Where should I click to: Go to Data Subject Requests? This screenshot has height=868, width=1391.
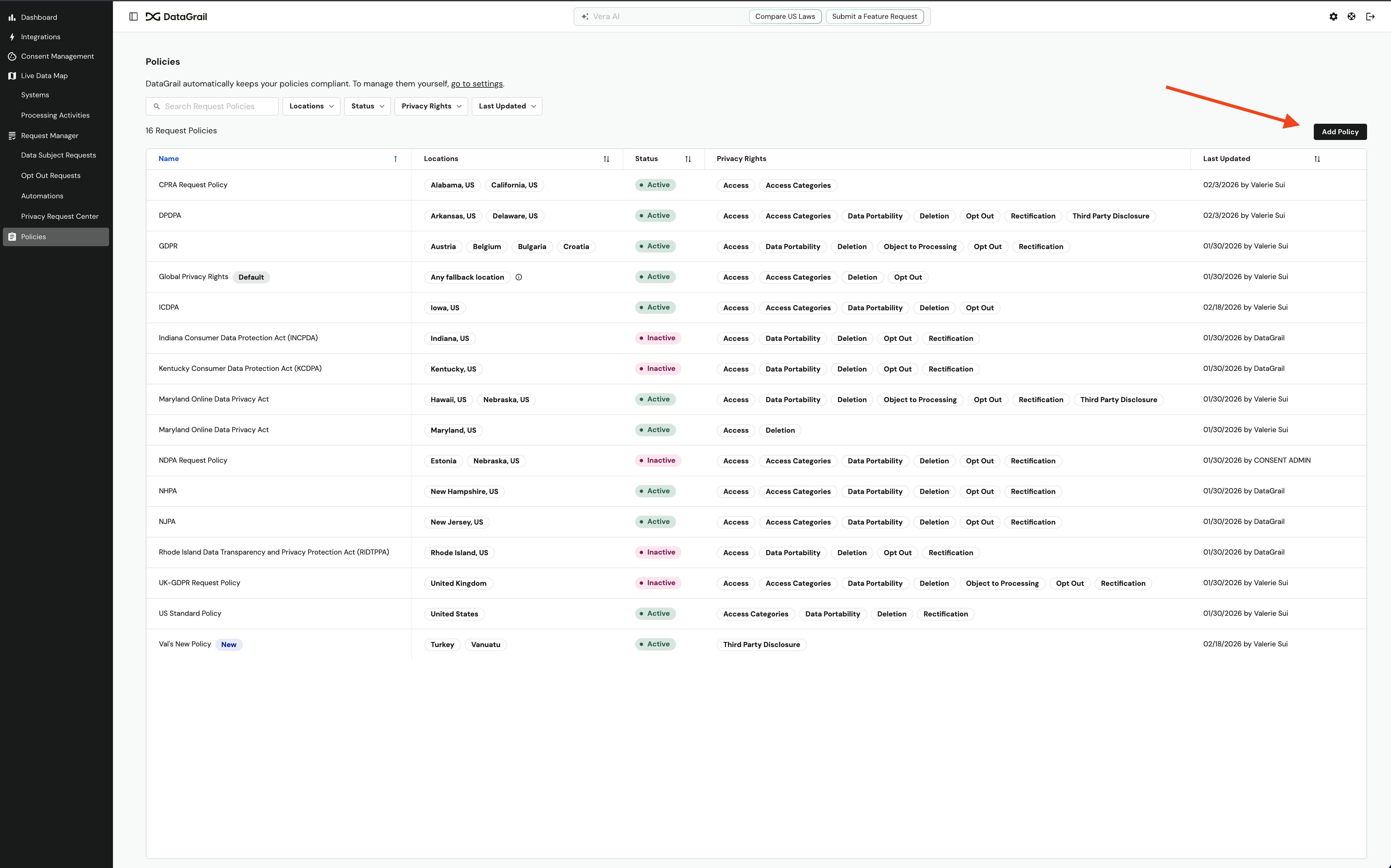tap(58, 155)
